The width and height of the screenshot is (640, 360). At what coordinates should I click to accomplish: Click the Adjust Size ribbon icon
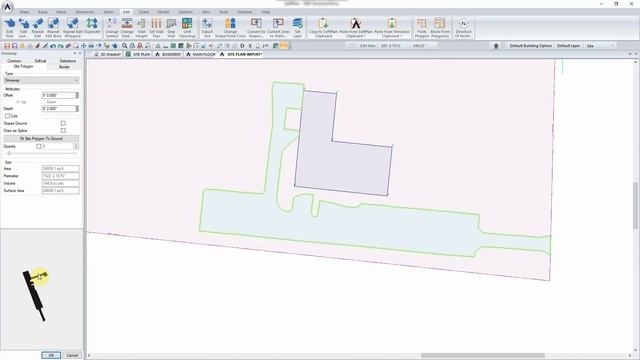coord(207,27)
